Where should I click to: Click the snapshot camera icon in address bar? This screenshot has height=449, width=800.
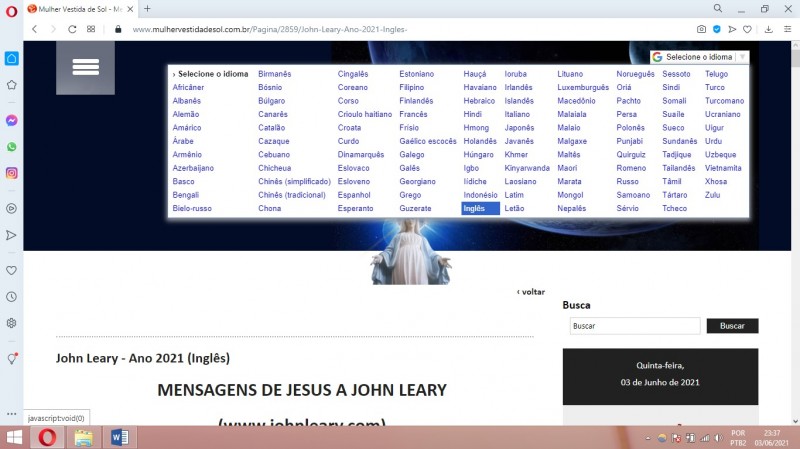coord(701,29)
